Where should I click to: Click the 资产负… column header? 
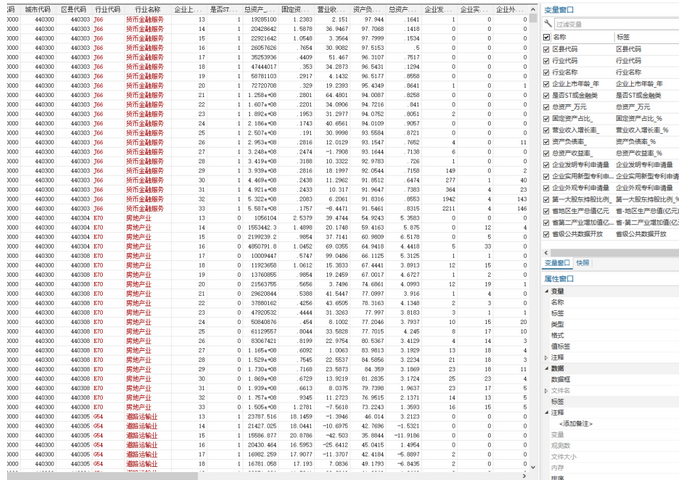point(368,9)
